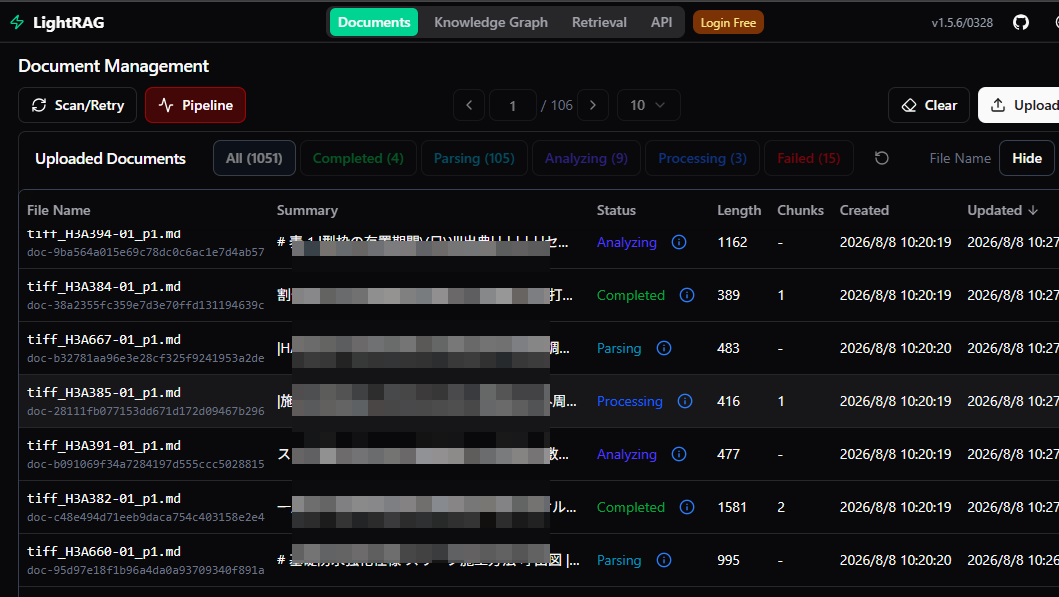Switch to the API tab
The width and height of the screenshot is (1059, 597).
coord(661,22)
